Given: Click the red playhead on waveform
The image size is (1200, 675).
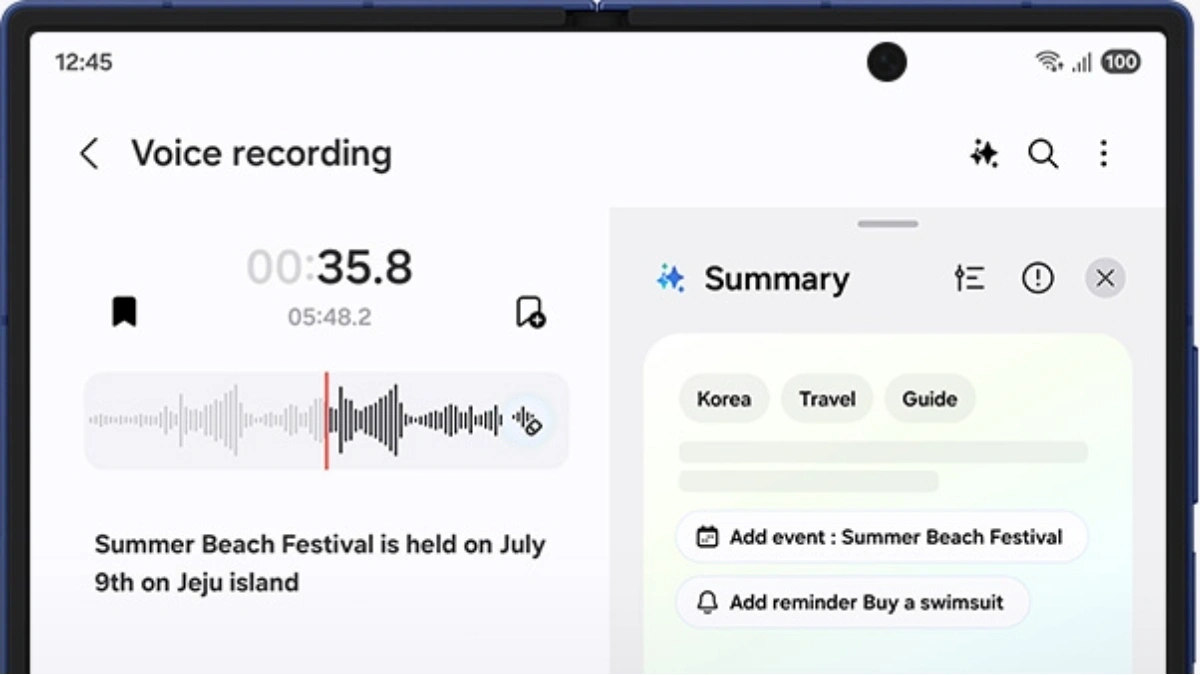Looking at the screenshot, I should coord(326,421).
